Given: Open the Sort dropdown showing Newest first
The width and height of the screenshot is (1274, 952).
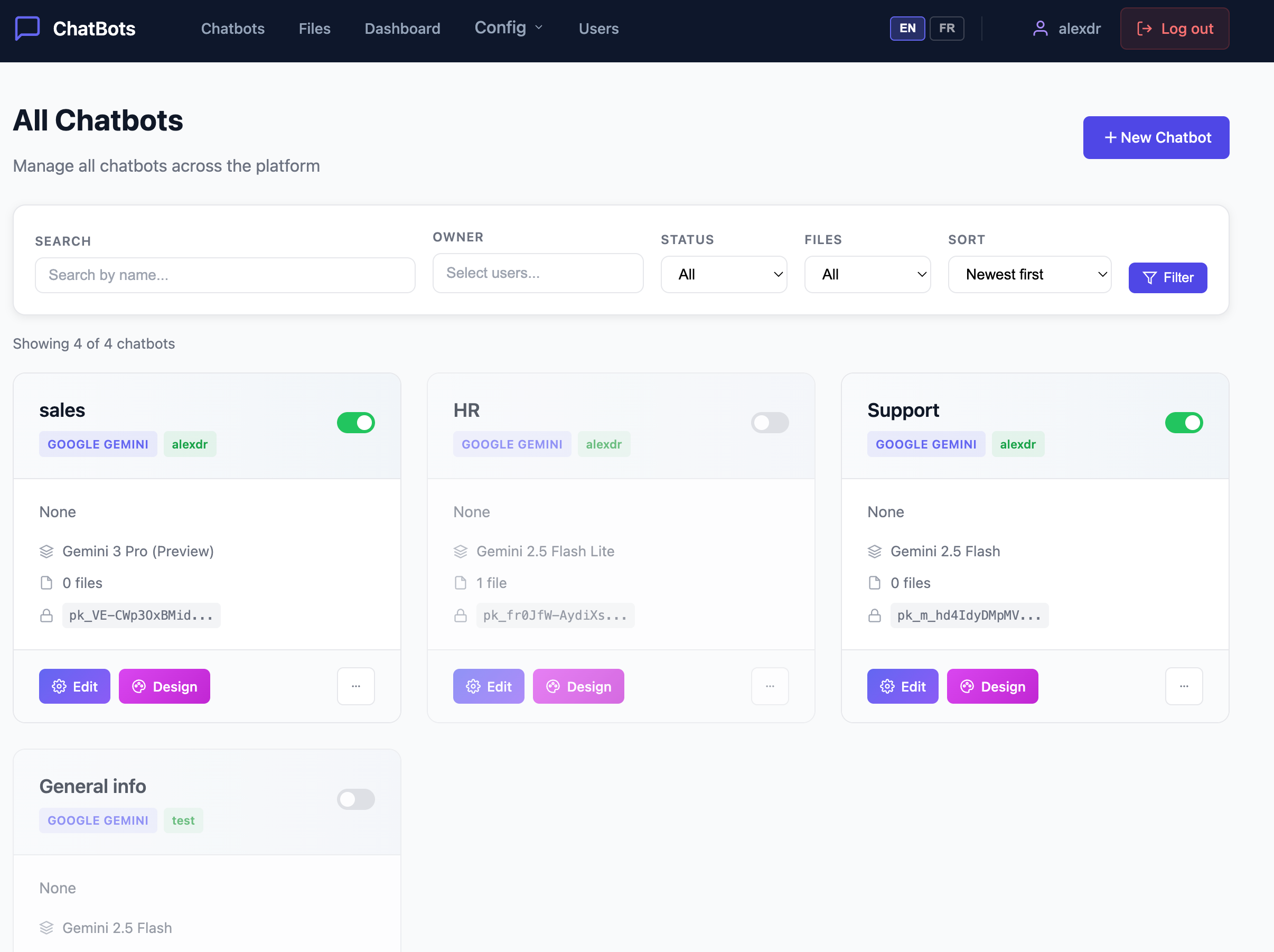Looking at the screenshot, I should point(1030,274).
